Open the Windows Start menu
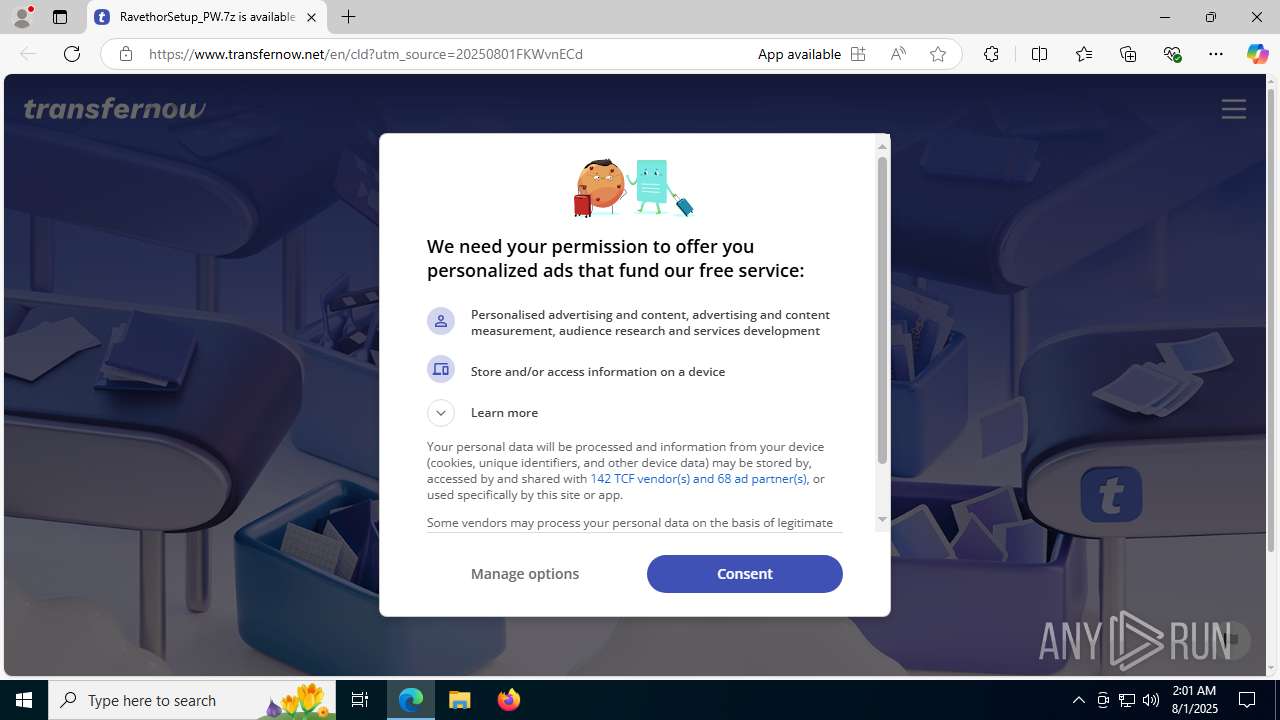This screenshot has height=720, width=1280. tap(24, 700)
